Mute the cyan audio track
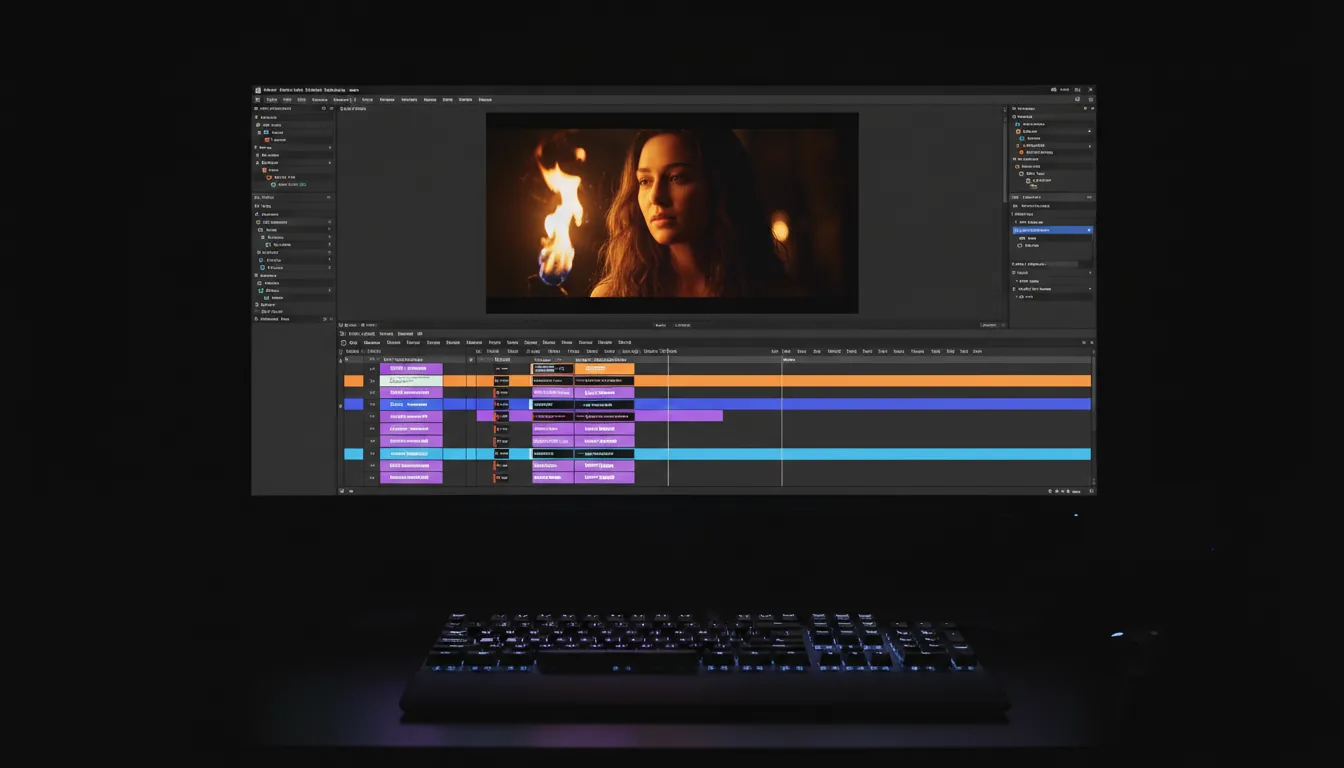The width and height of the screenshot is (1344, 768). click(x=352, y=453)
